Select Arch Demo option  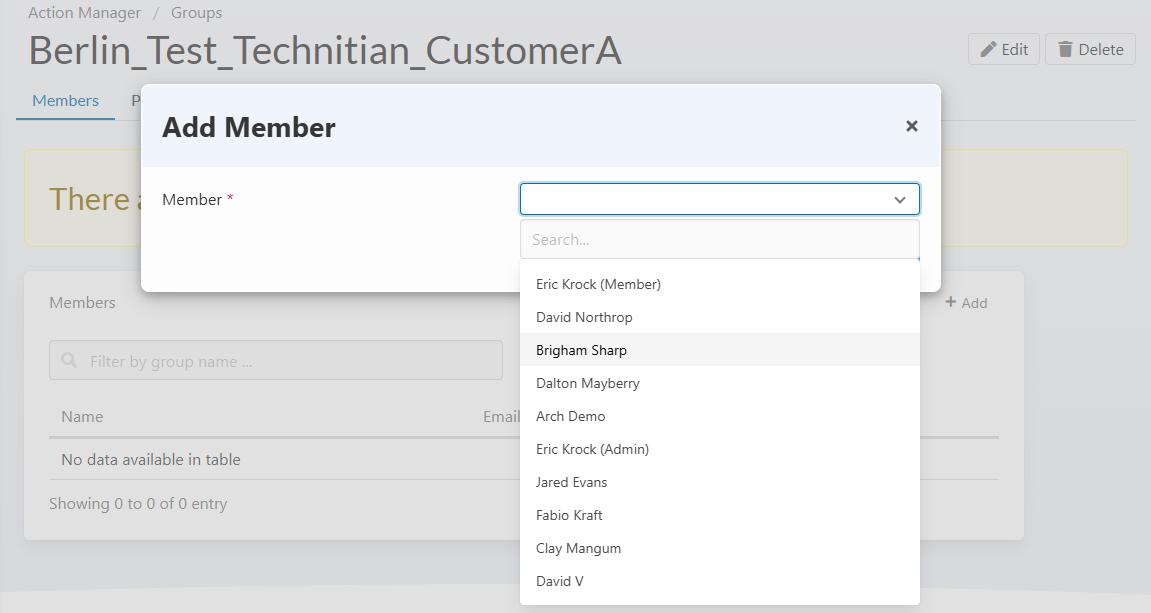570,416
